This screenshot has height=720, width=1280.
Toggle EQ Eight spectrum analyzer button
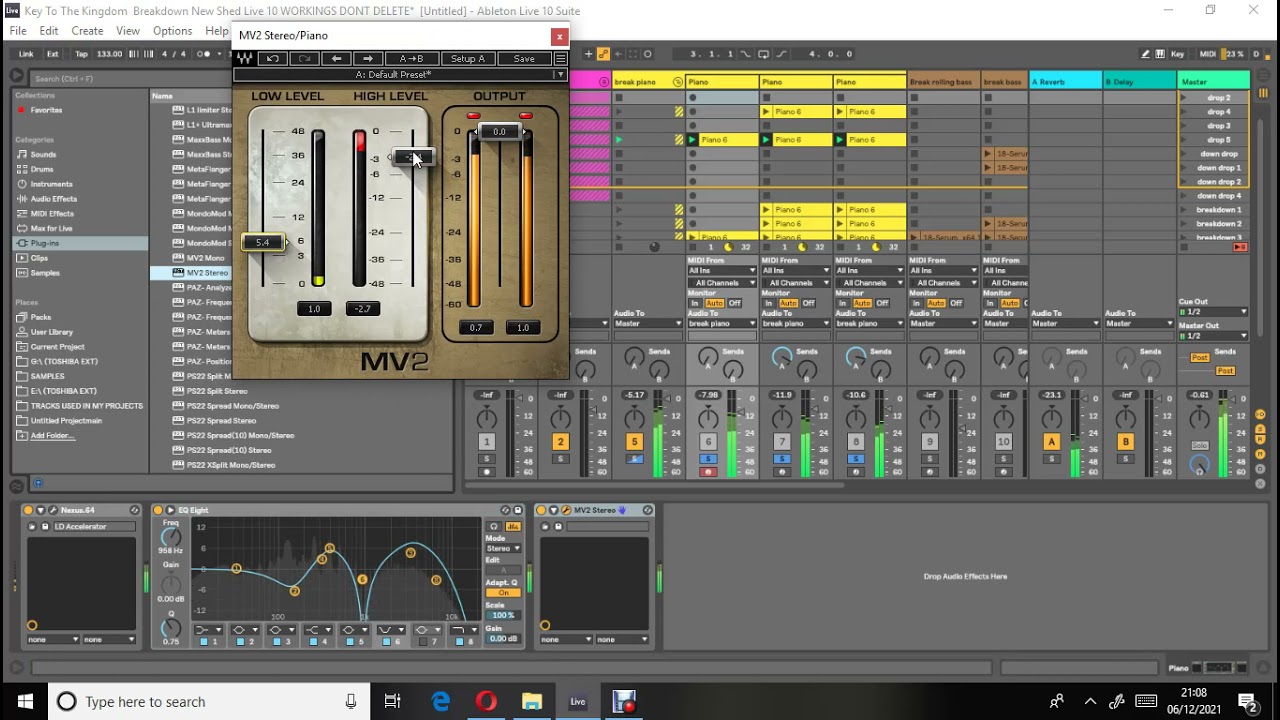pyautogui.click(x=513, y=526)
